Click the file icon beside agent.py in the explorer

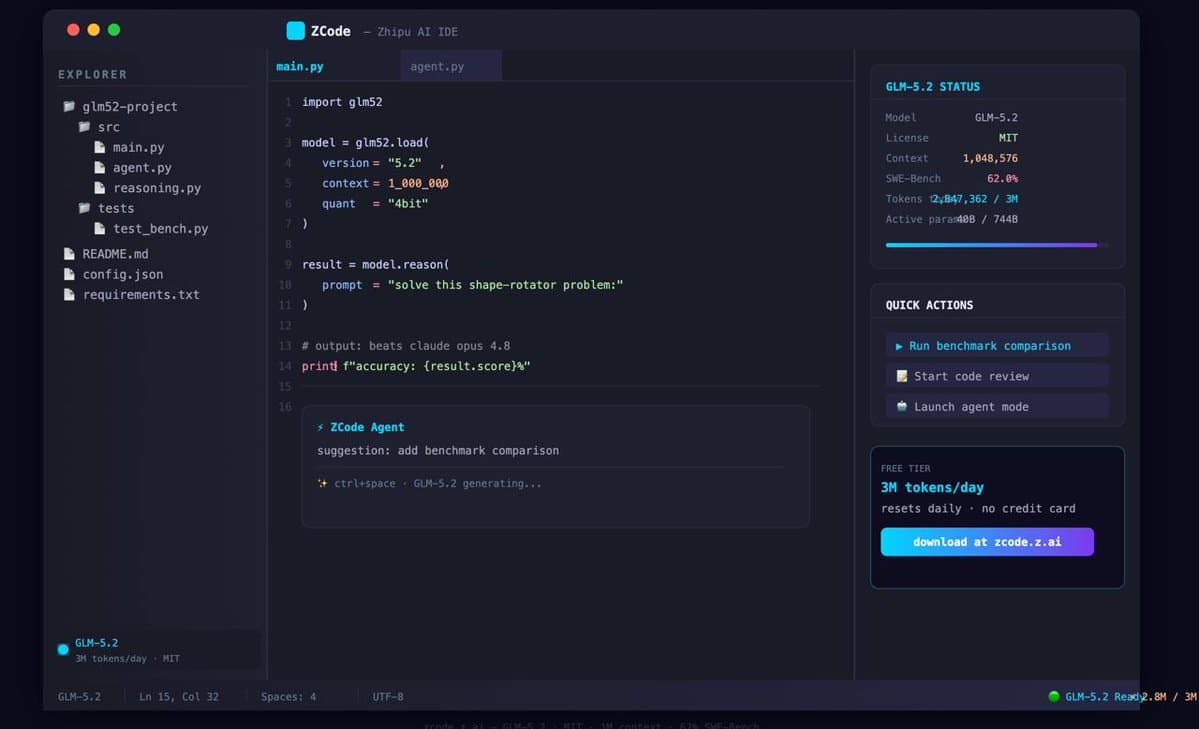(x=99, y=167)
